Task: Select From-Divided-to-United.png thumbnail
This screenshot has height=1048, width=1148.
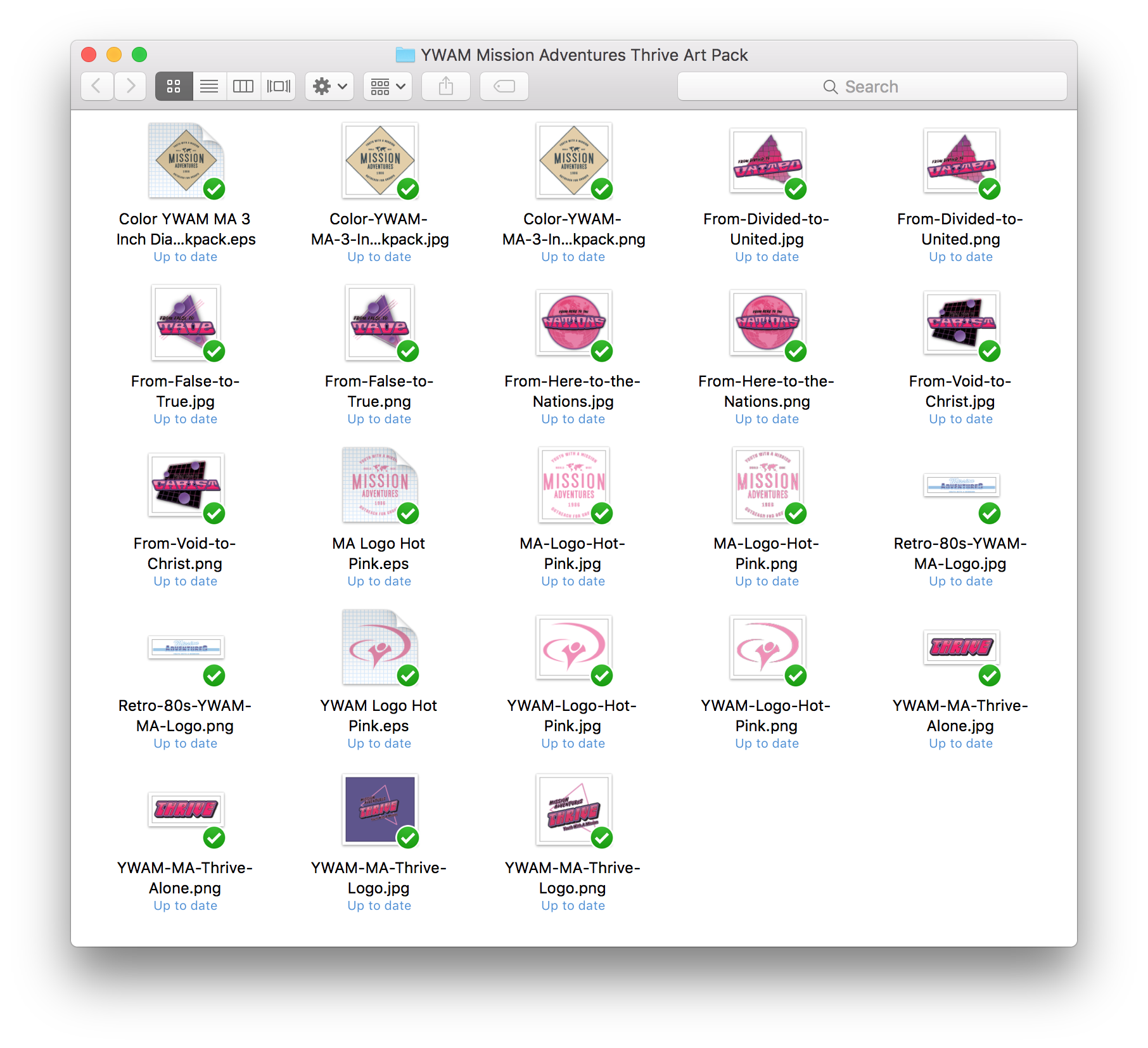Action: tap(962, 161)
